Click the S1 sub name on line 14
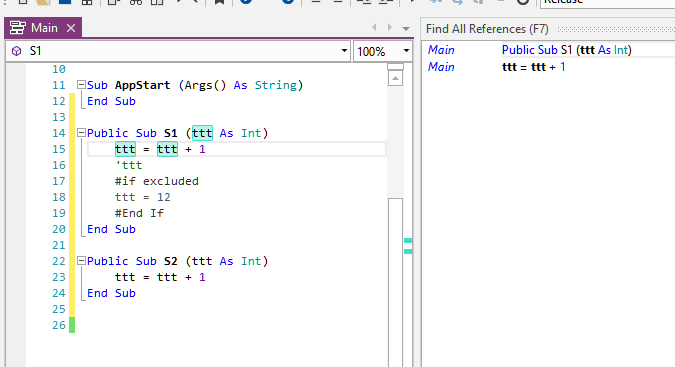675x367 pixels. pos(170,133)
